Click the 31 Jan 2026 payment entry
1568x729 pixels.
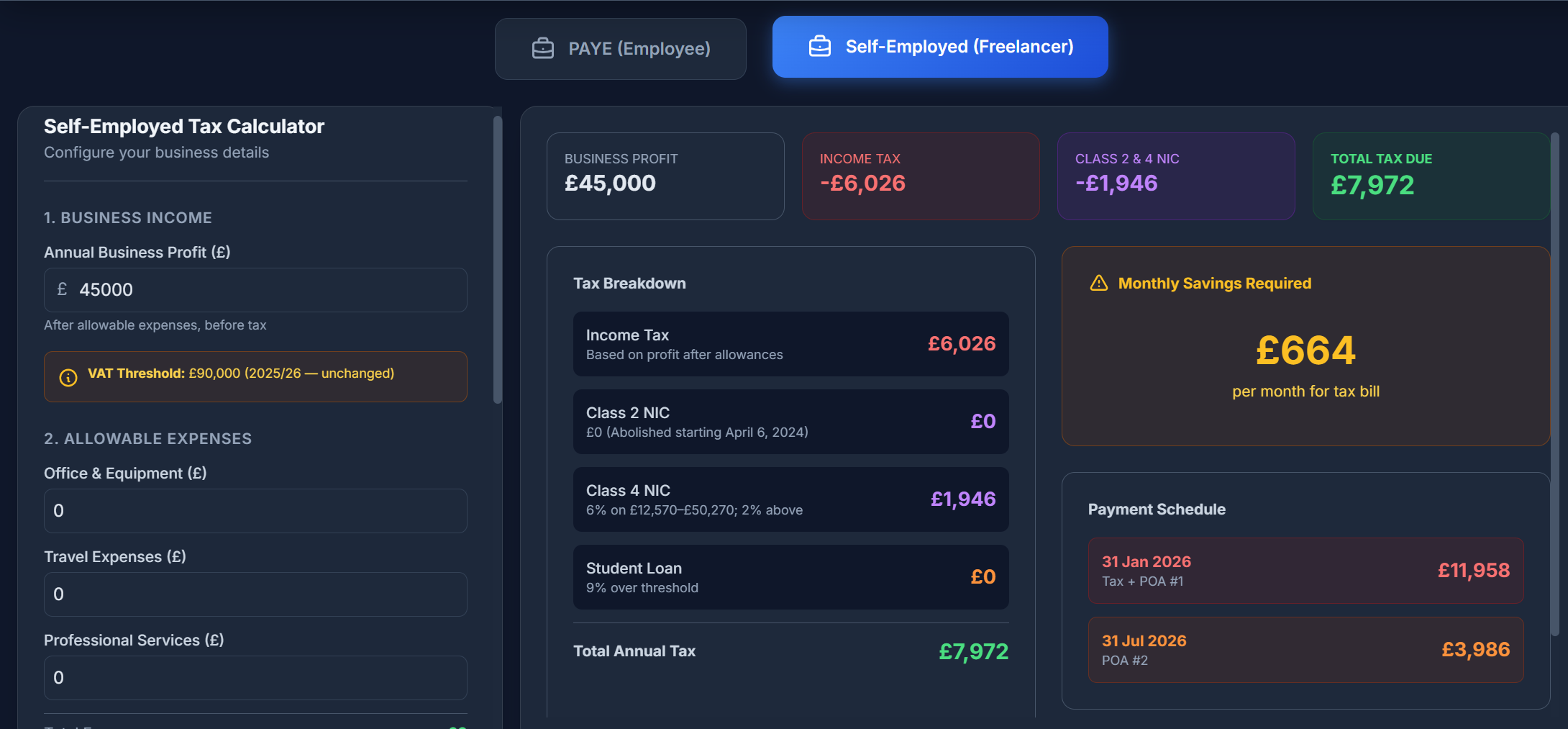point(1305,570)
